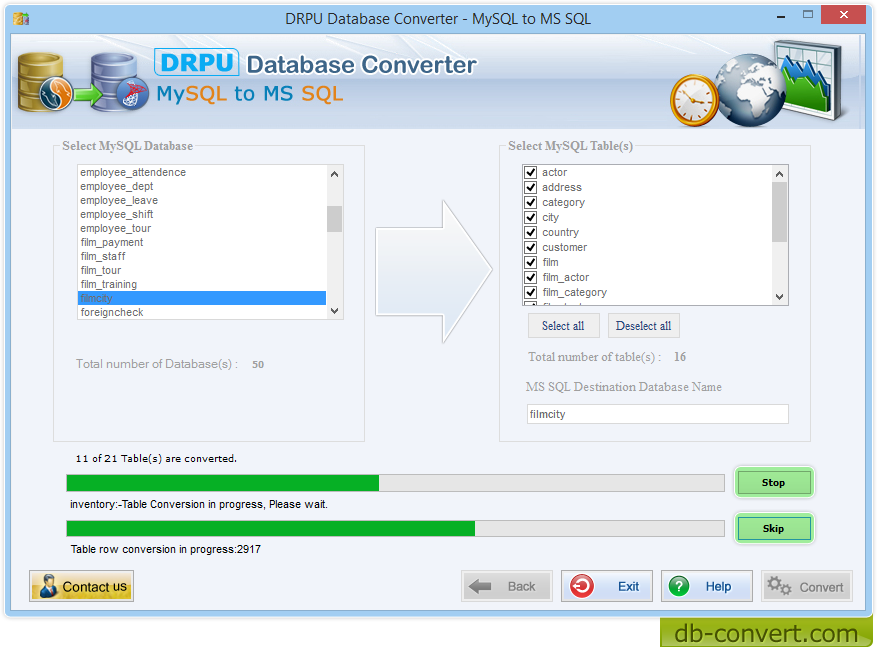Close the converter window
This screenshot has width=877, height=647.
[x=843, y=15]
